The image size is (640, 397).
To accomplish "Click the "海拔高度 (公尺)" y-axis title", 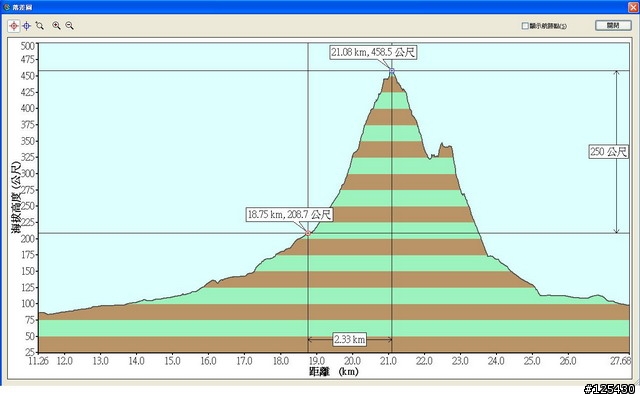I will [16, 197].
